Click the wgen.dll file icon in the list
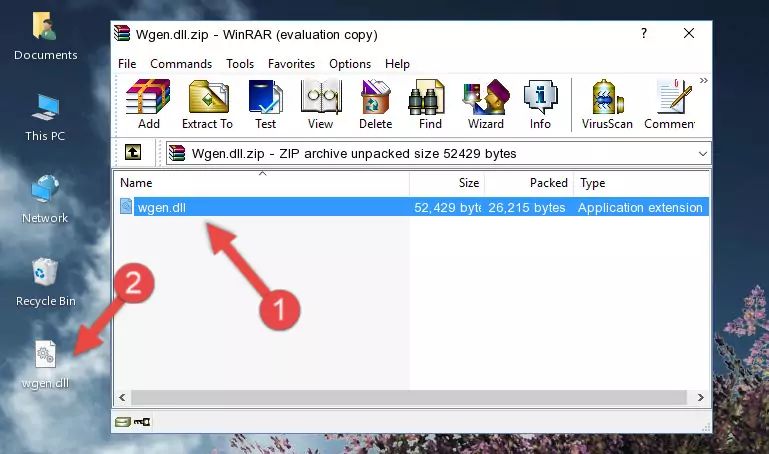Screen dimensions: 769x454 pyautogui.click(x=126, y=206)
